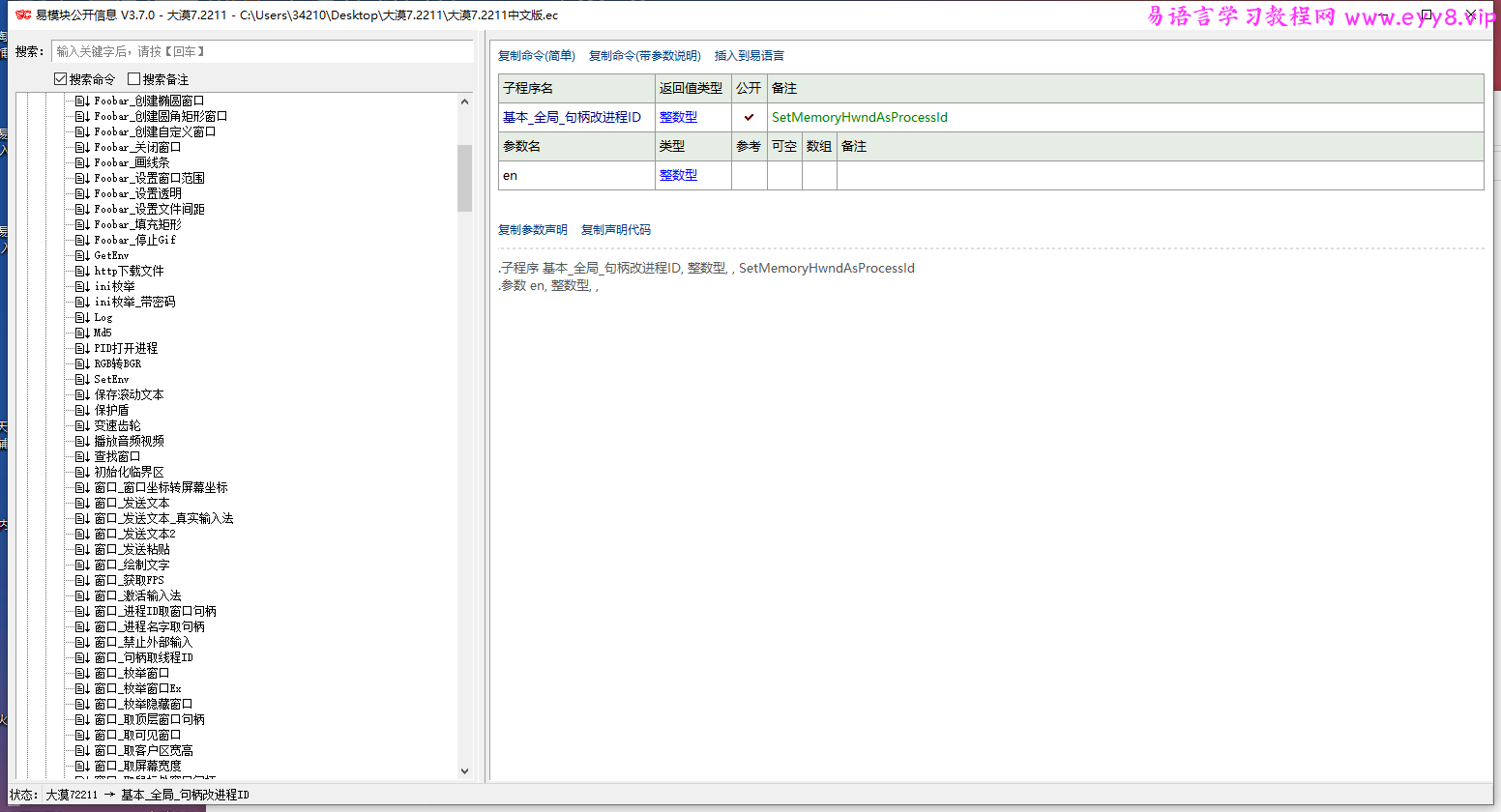Image resolution: width=1501 pixels, height=812 pixels.
Task: Click the 复制命令(带参数说明) link
Action: point(645,56)
